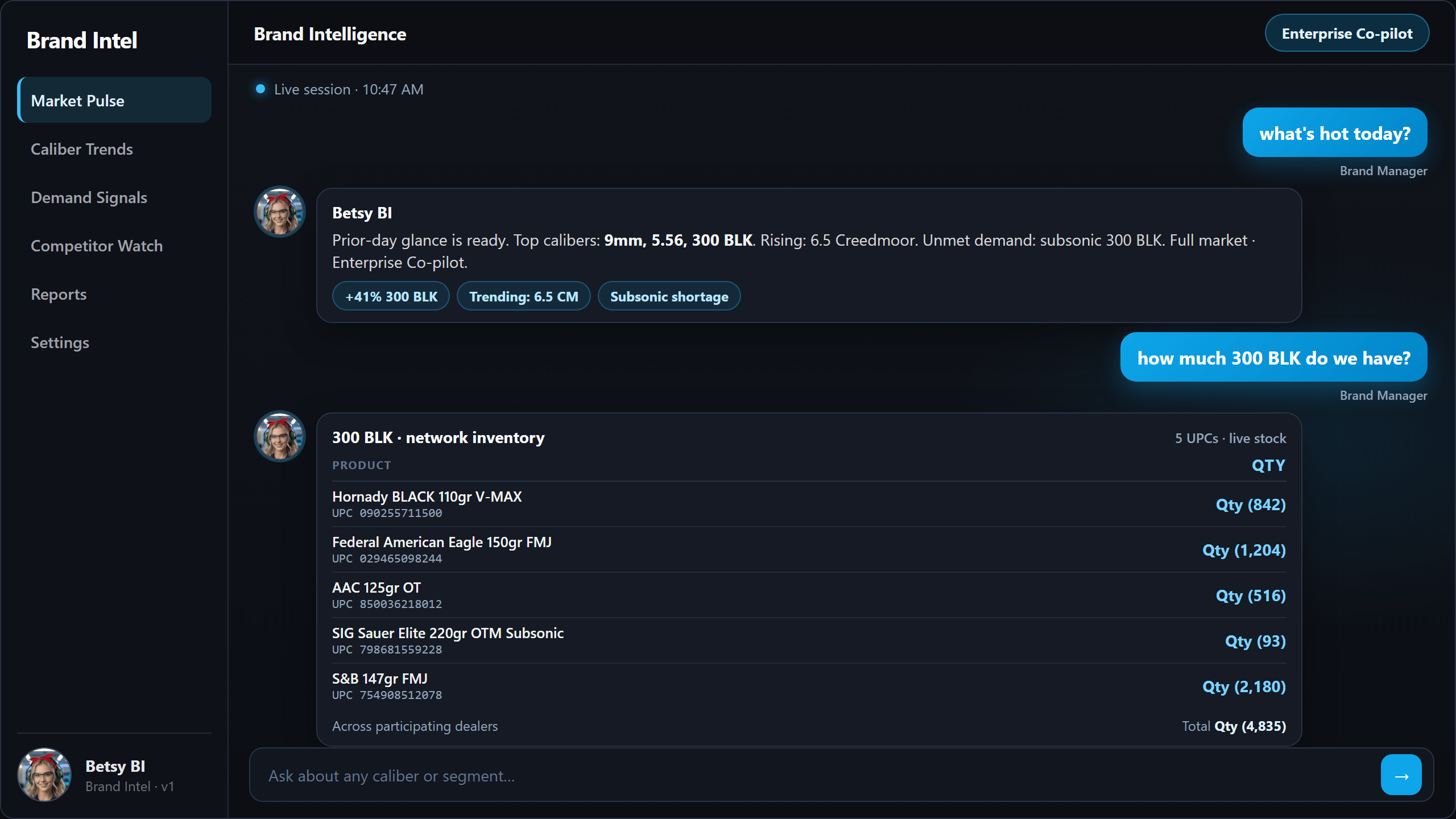Screen dimensions: 1456x819
Task: Click the 'Brand Intel · v1' version label
Action: point(130,787)
